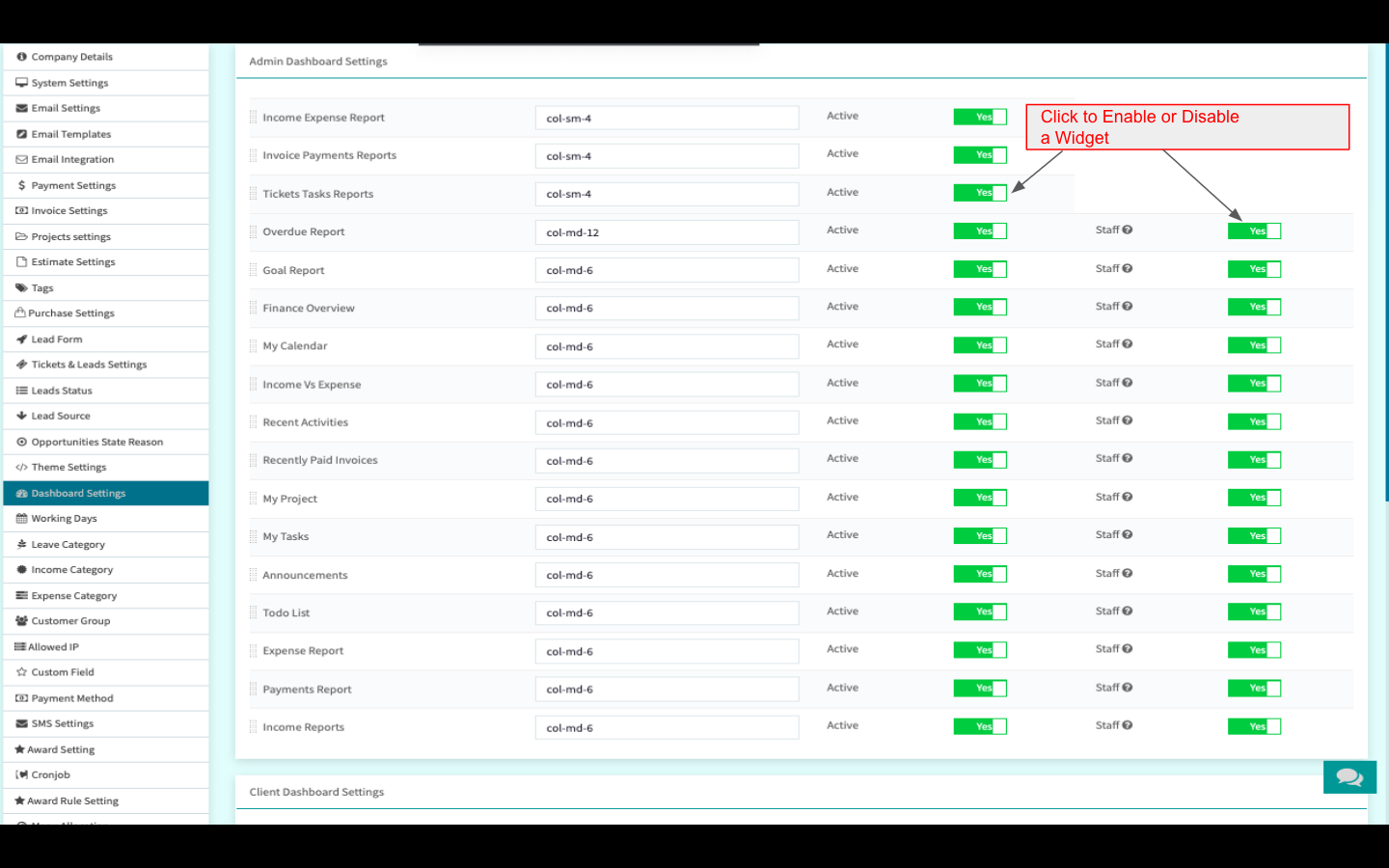
Task: Open Email Templates in the sidebar
Action: pos(70,134)
